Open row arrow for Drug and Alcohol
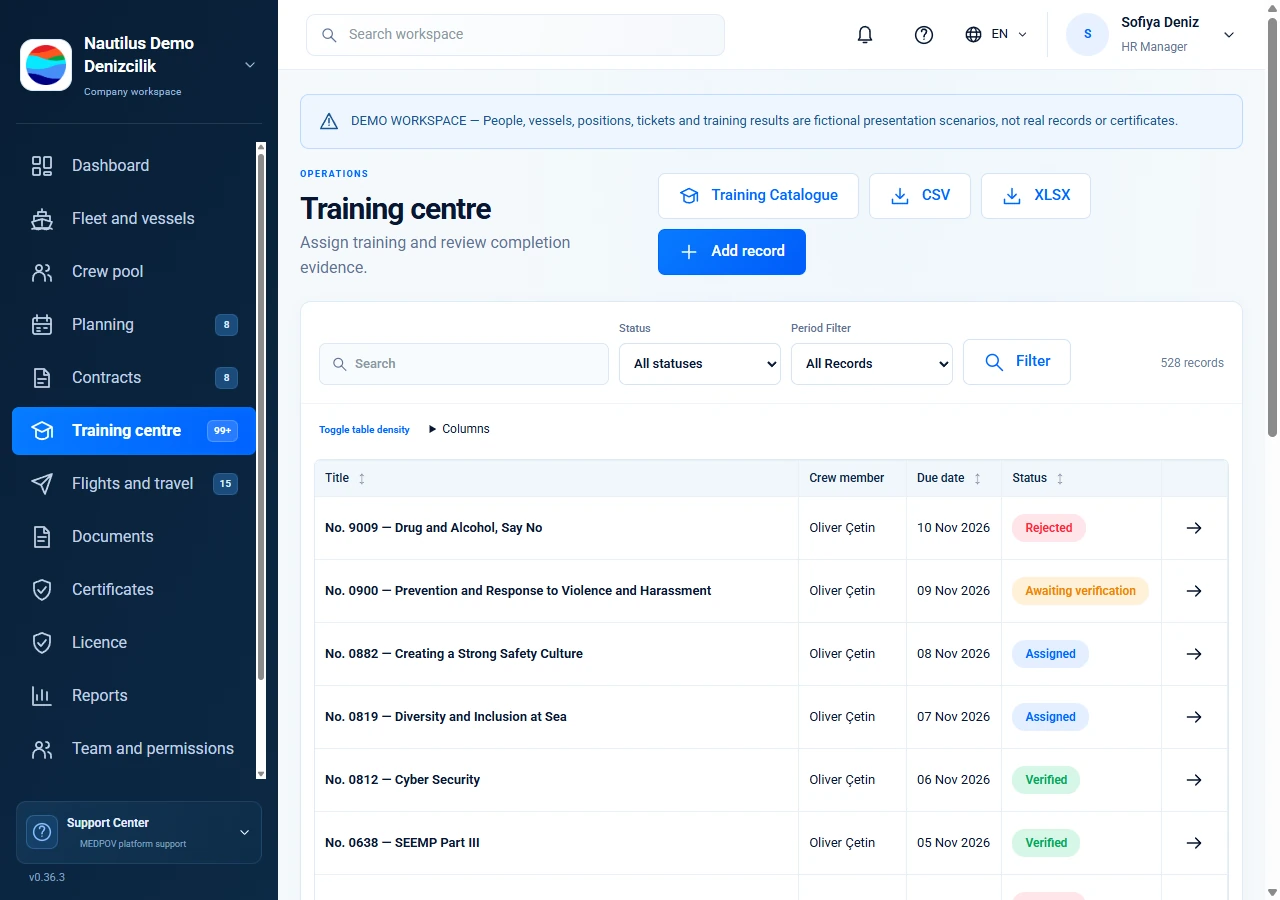Viewport: 1280px width, 900px height. coord(1194,528)
